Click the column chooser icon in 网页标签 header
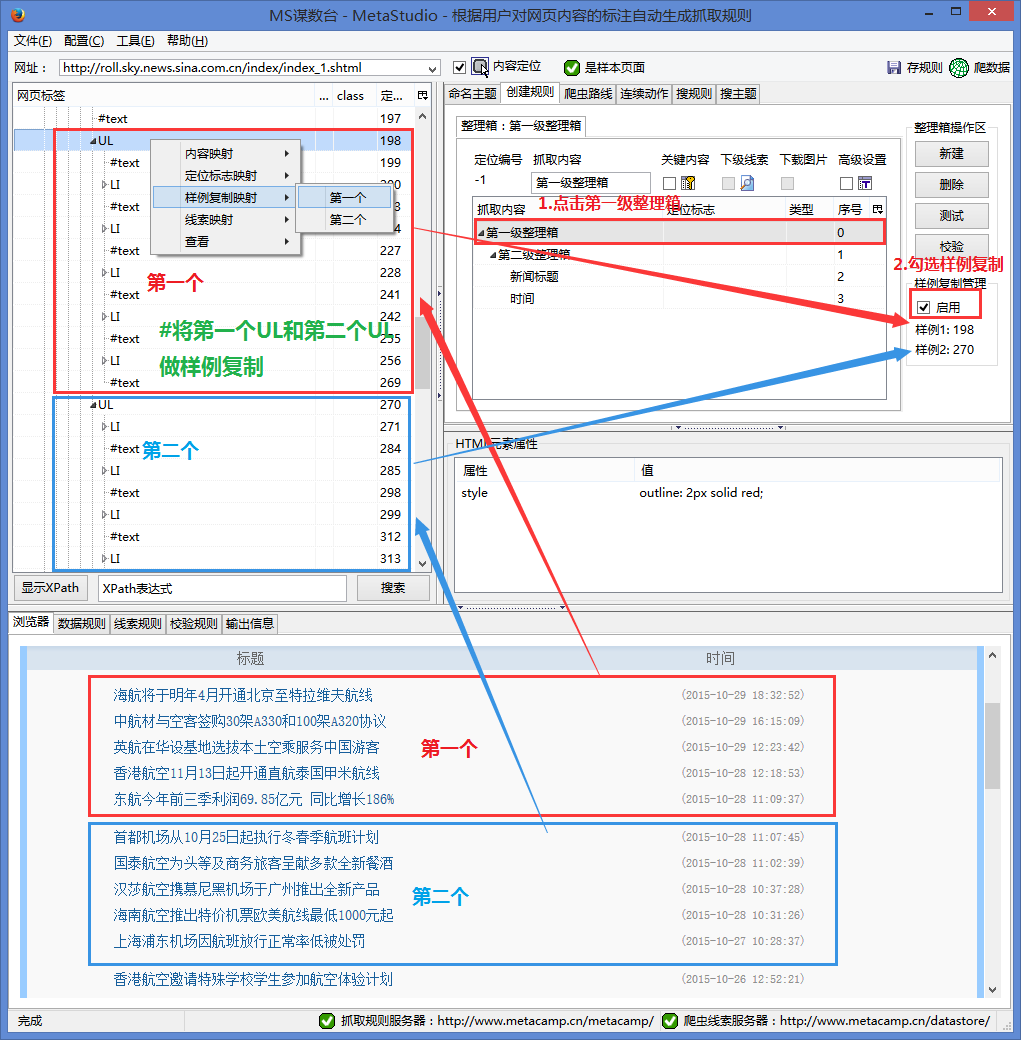This screenshot has height=1040, width=1021. [423, 96]
